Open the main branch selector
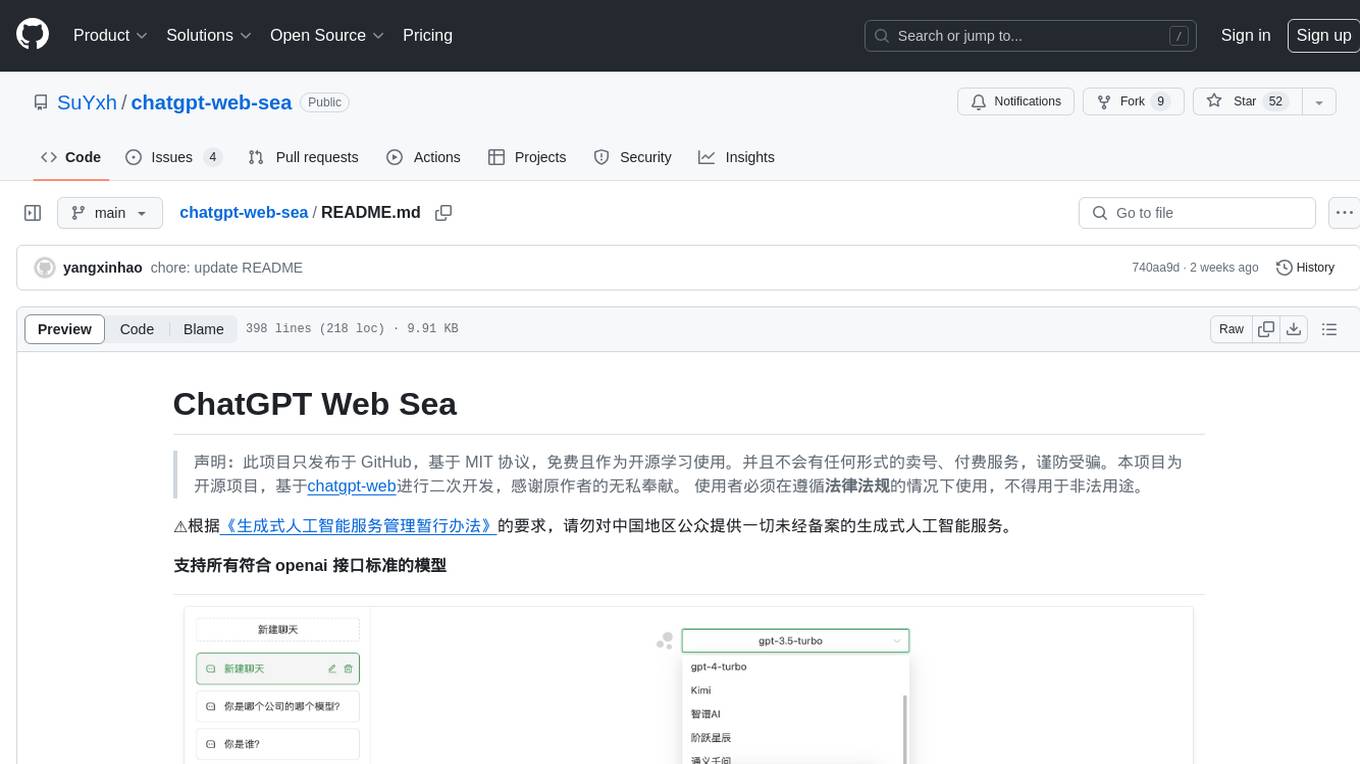 pos(110,213)
